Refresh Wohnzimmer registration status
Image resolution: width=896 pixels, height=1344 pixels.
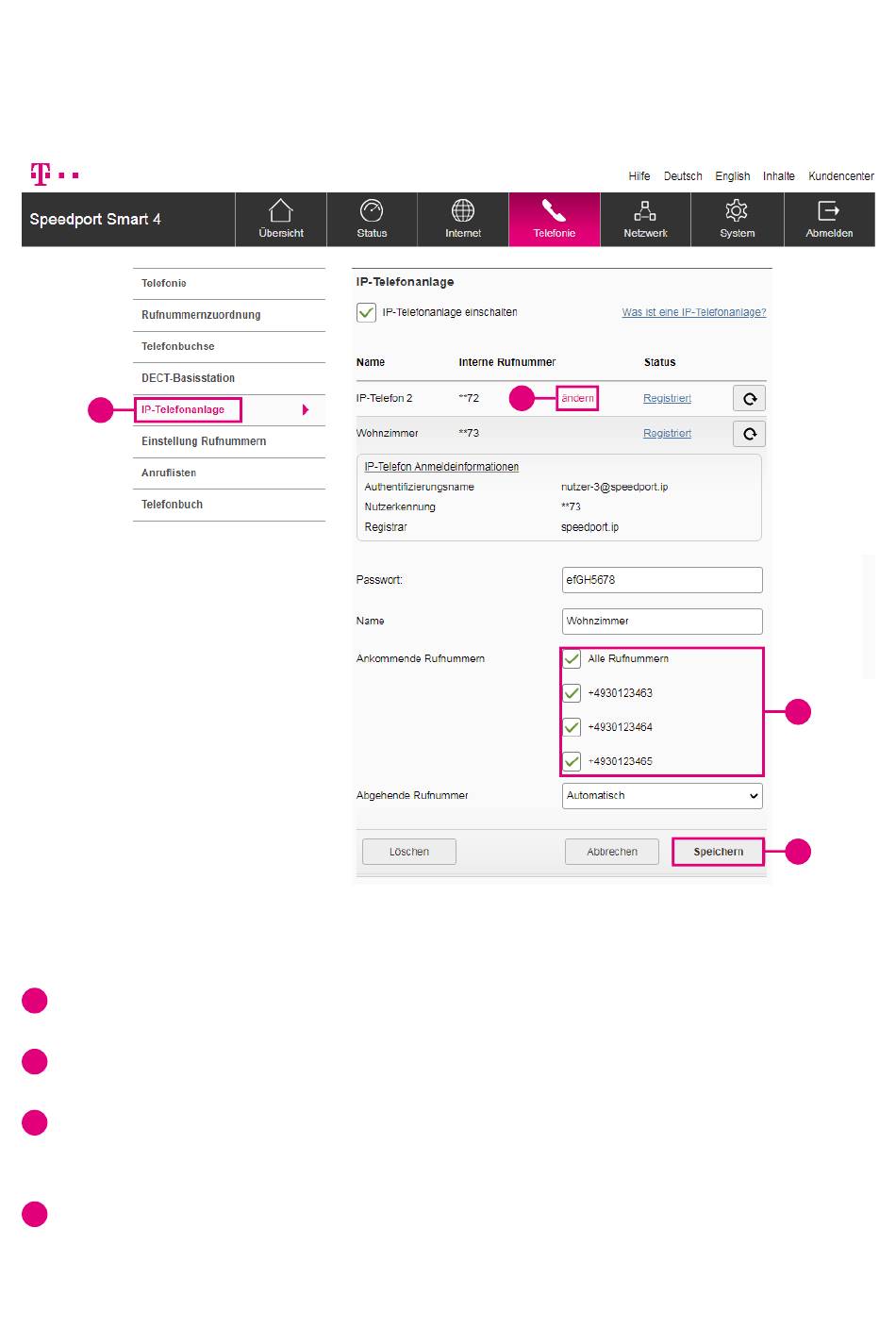pyautogui.click(x=749, y=433)
